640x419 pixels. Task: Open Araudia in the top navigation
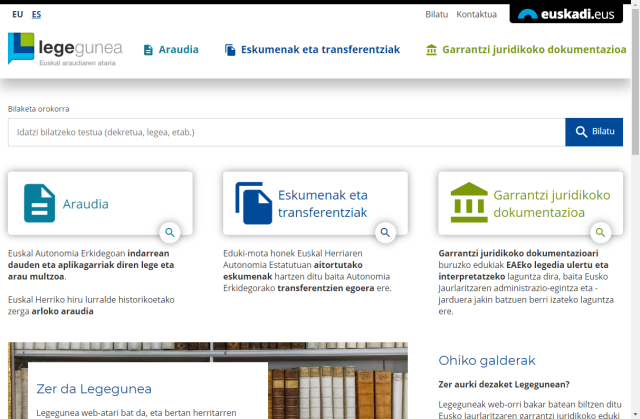171,49
